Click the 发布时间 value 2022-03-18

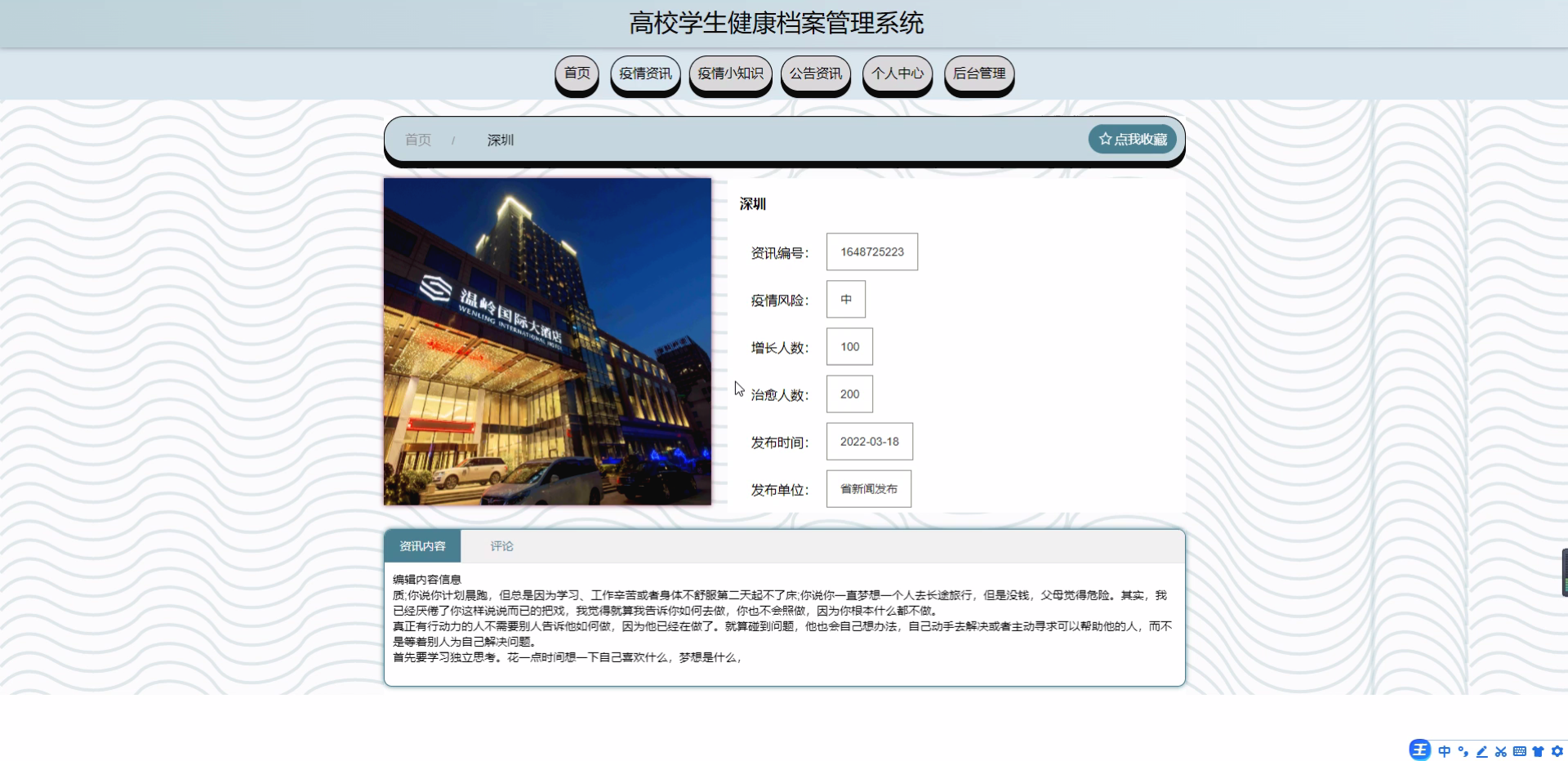870,441
